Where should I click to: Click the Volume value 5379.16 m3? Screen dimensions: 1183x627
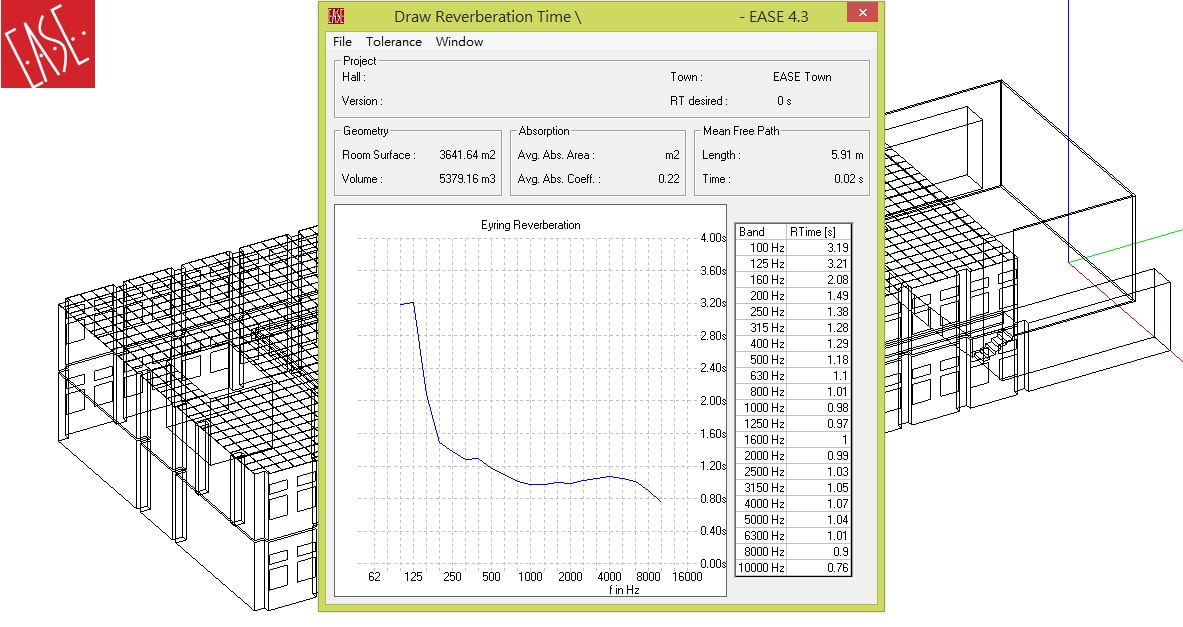coord(467,179)
